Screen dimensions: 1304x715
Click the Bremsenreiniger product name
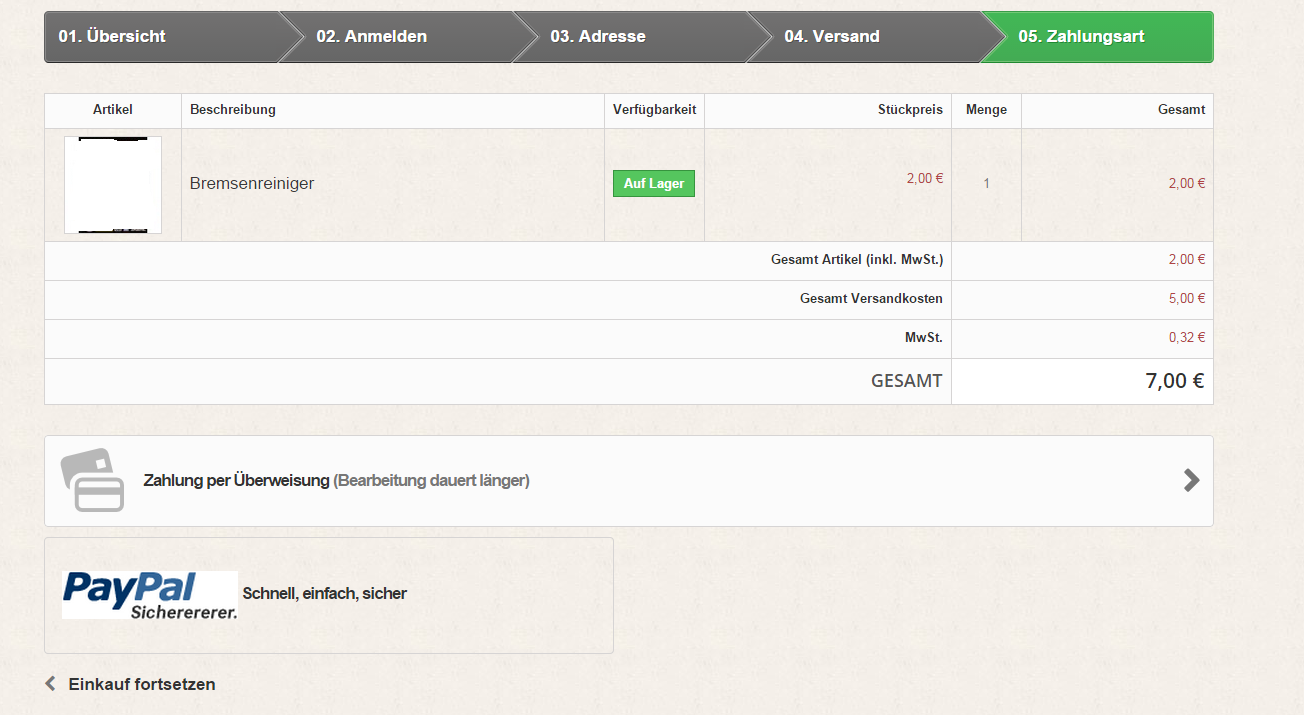[x=252, y=184]
